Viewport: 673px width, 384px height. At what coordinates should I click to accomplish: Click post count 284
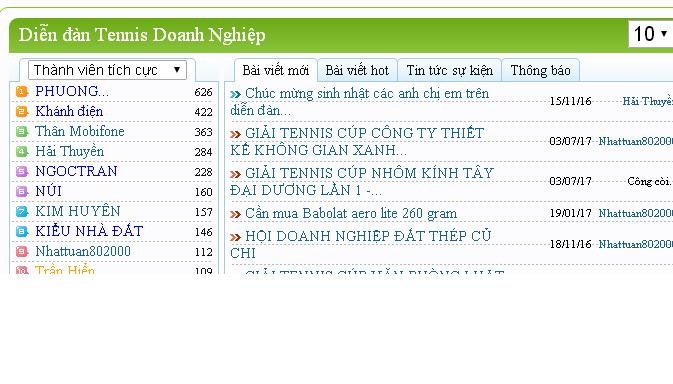tap(203, 152)
